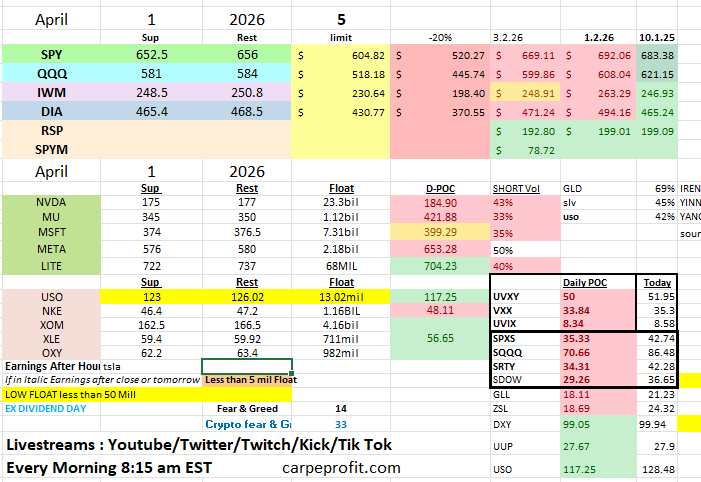Screen dimensions: 701x482
Task: Select ZSL daily POC 18.69
Action: click(598, 409)
